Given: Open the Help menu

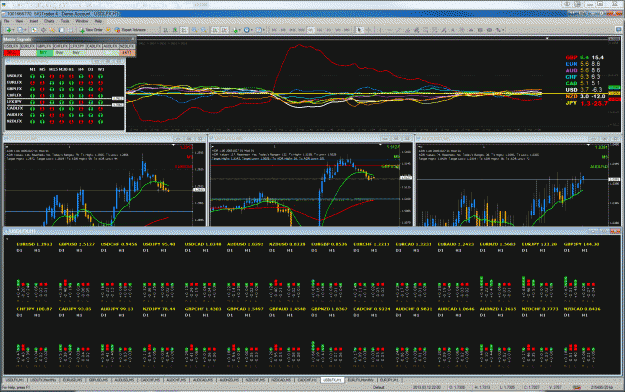Looking at the screenshot, I should [98, 21].
